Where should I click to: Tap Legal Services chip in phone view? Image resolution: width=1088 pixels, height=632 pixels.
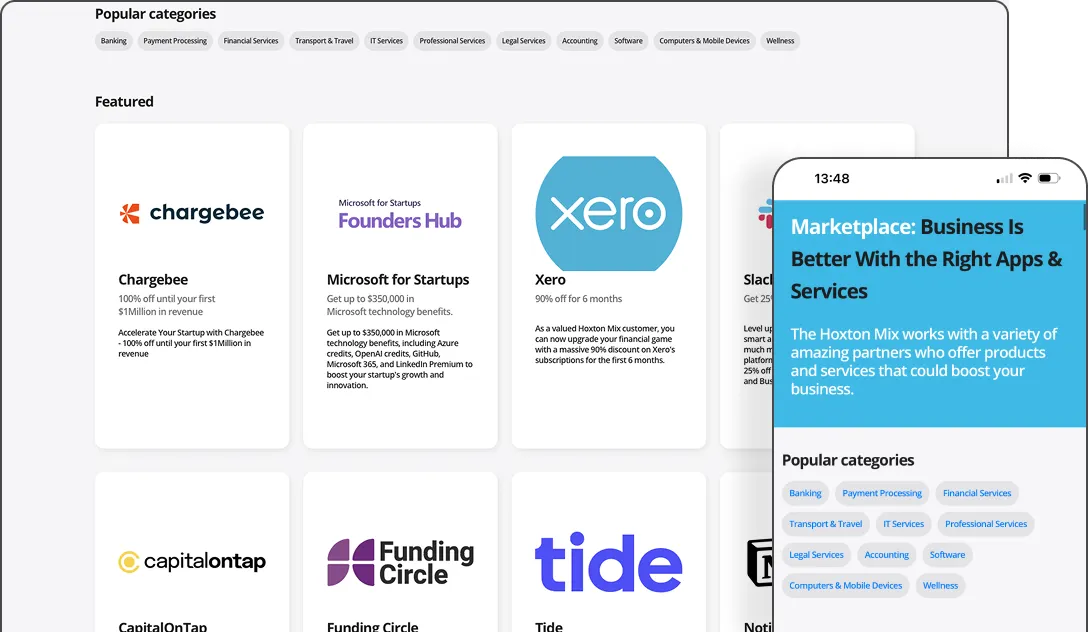pos(816,555)
